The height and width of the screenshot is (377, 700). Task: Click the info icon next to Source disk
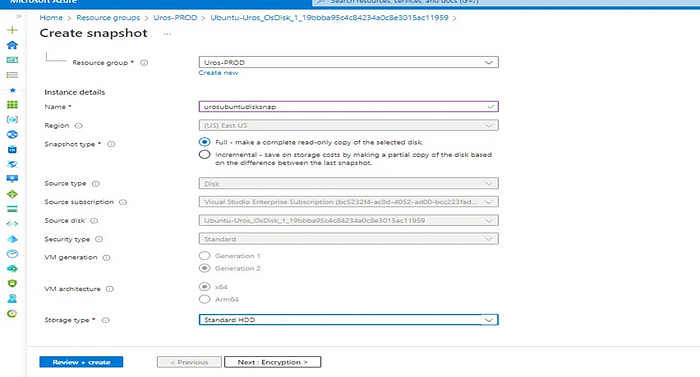pos(94,221)
